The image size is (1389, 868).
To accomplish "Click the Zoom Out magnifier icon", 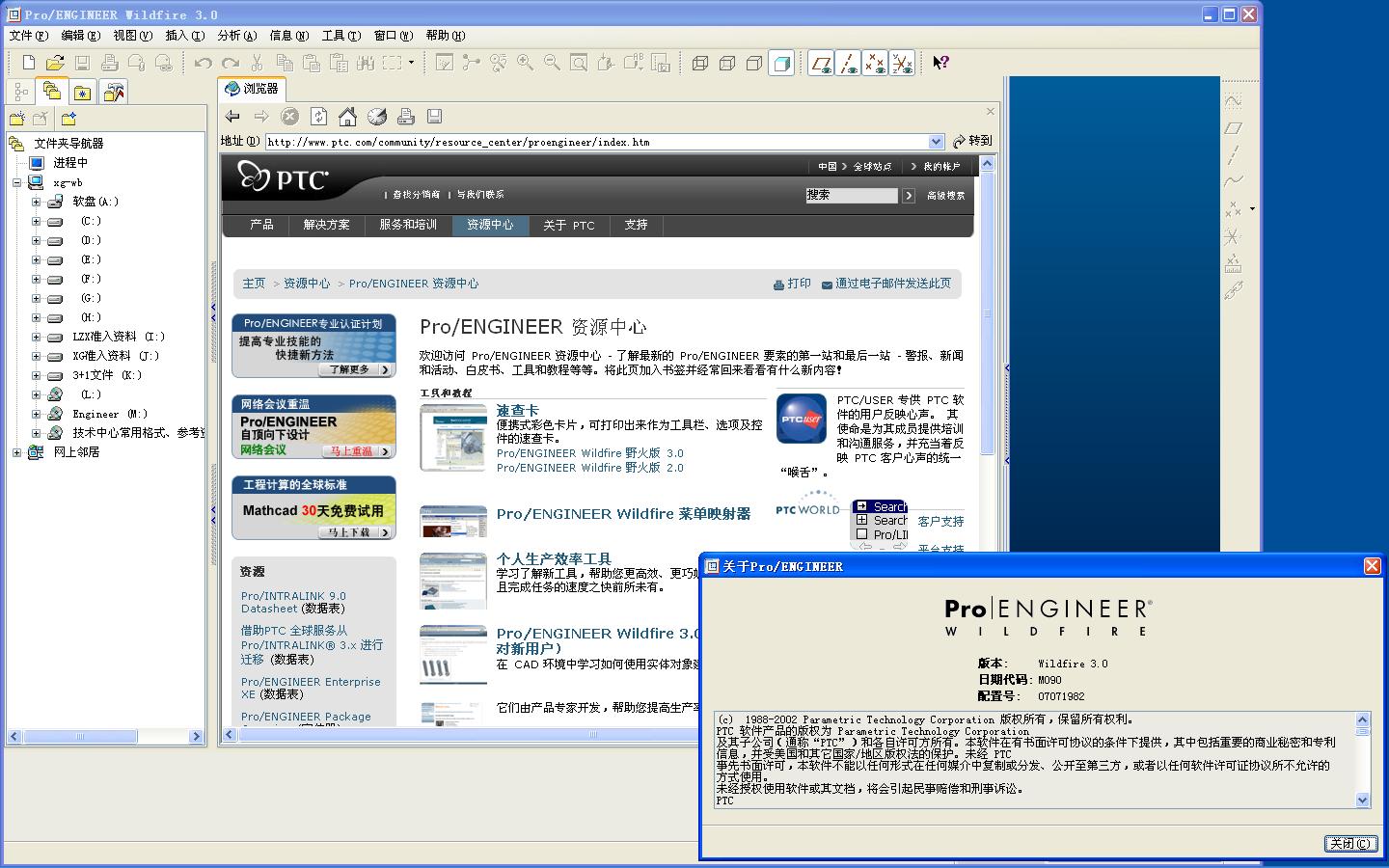I will click(x=552, y=63).
